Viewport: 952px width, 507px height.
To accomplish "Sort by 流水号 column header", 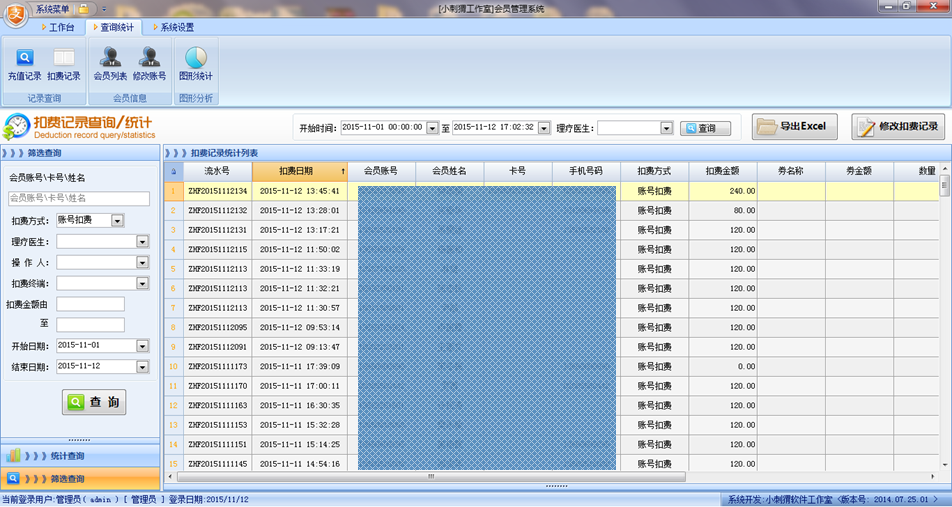I will (x=217, y=171).
